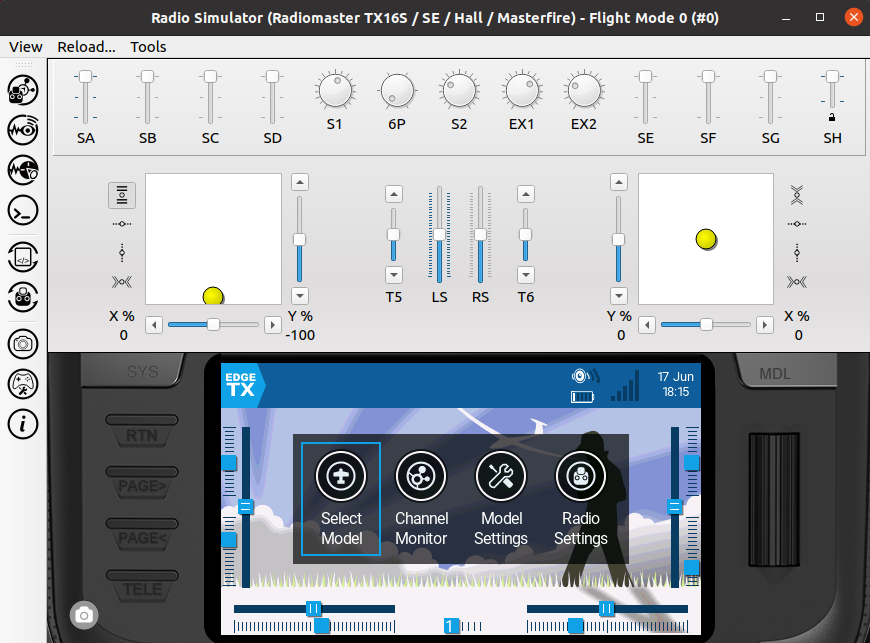Click left stick X trim right arrow
Image resolution: width=870 pixels, height=643 pixels.
tap(272, 325)
